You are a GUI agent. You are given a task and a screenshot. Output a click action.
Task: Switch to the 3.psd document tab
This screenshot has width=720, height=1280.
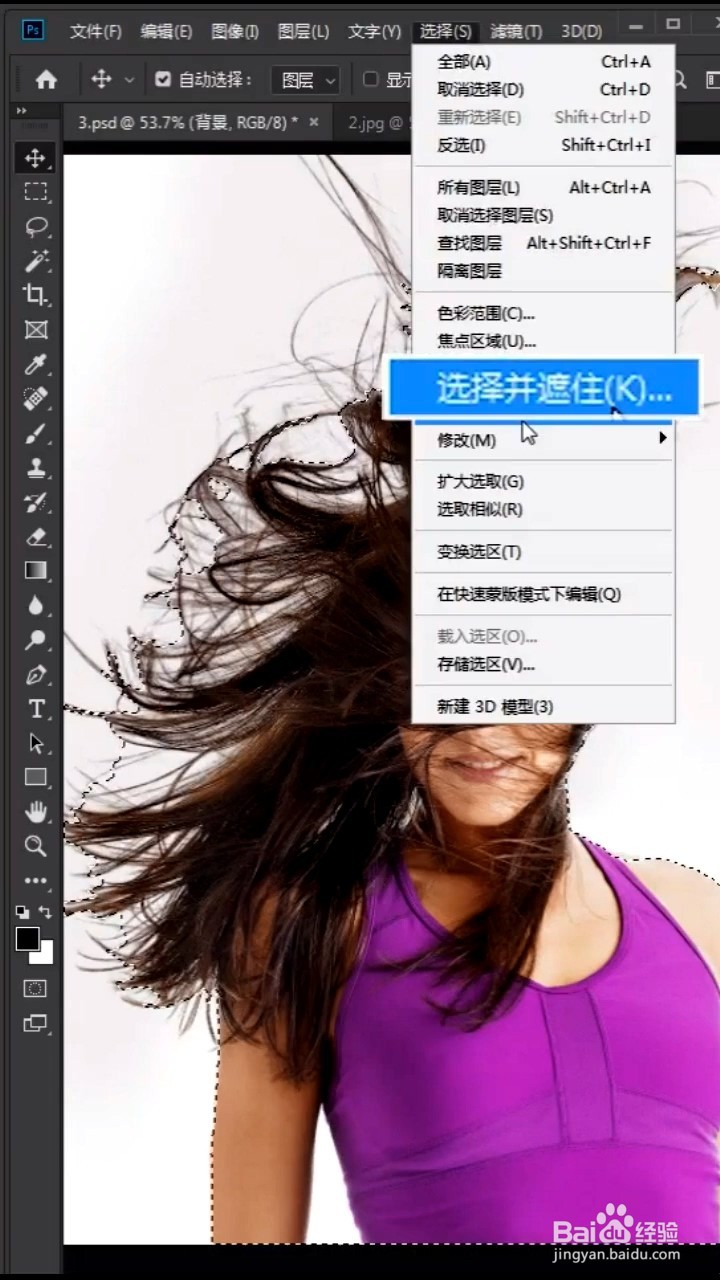point(188,122)
